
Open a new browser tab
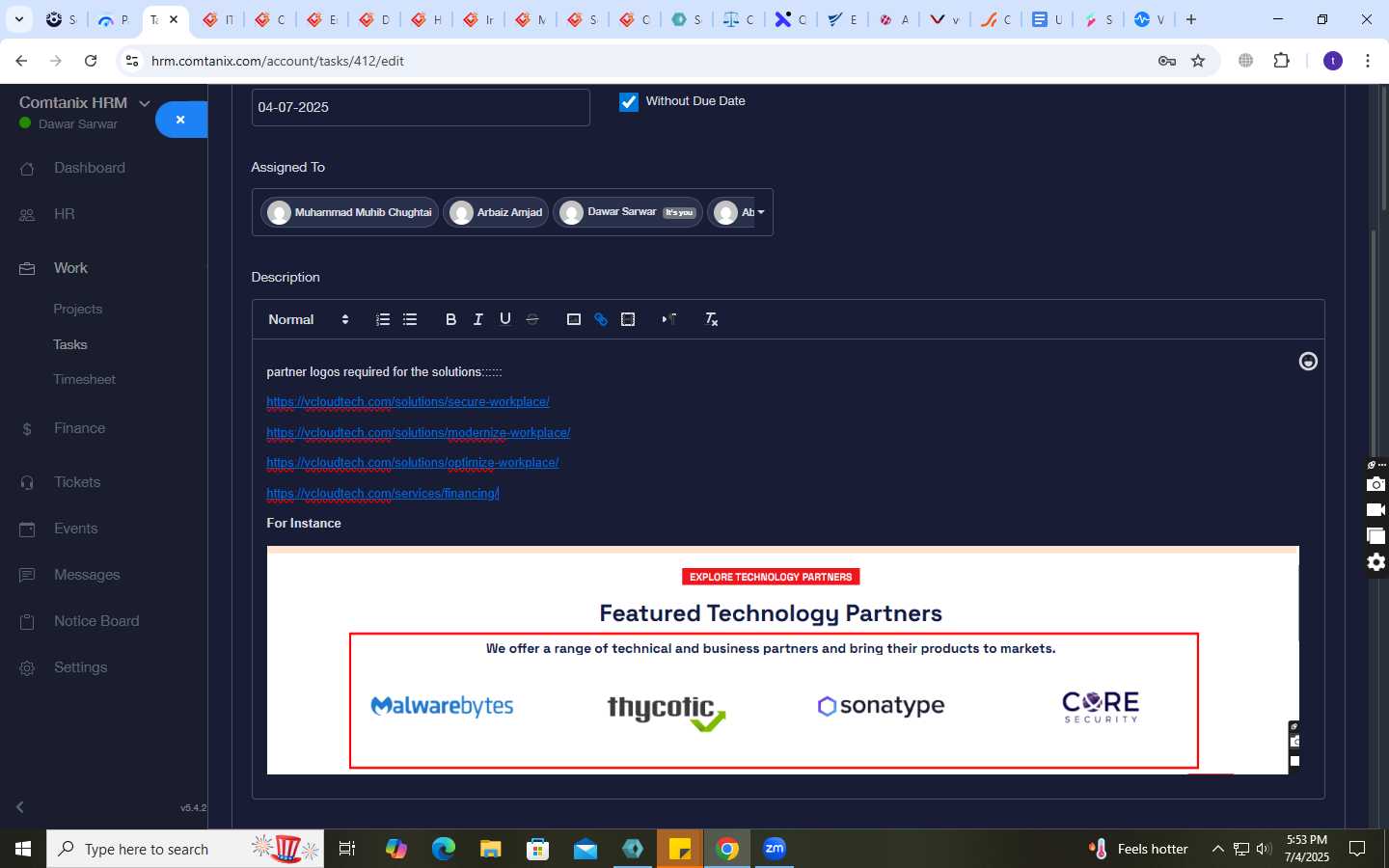(x=1191, y=19)
